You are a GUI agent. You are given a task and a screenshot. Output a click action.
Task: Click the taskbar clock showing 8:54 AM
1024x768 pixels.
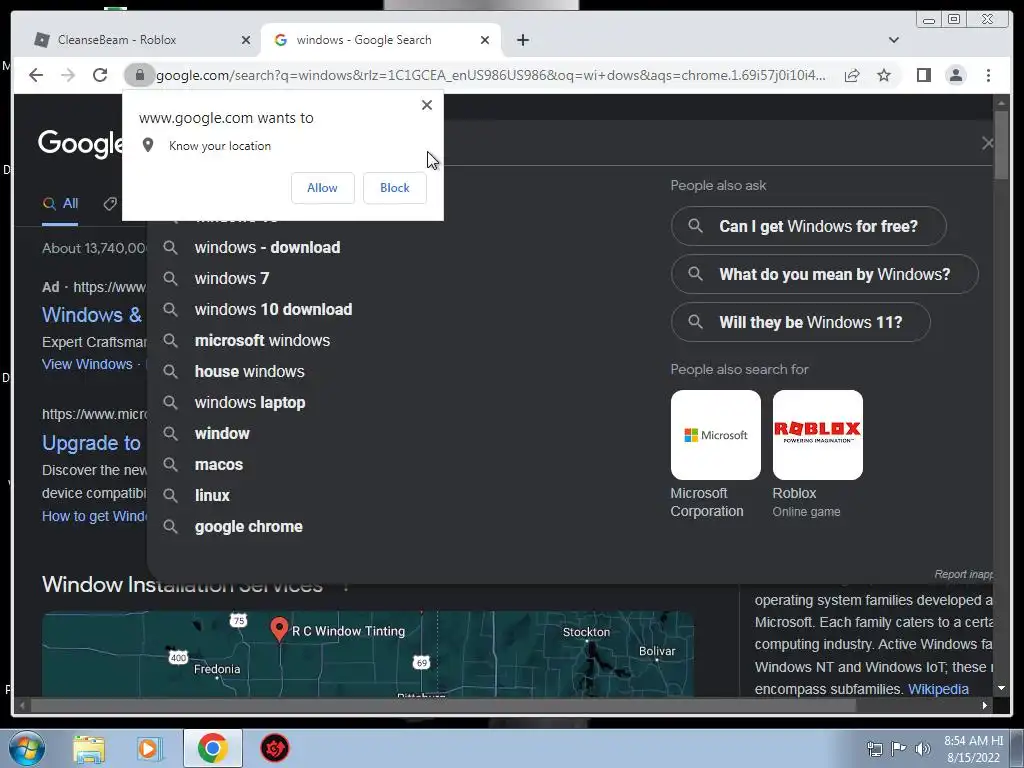(x=973, y=748)
